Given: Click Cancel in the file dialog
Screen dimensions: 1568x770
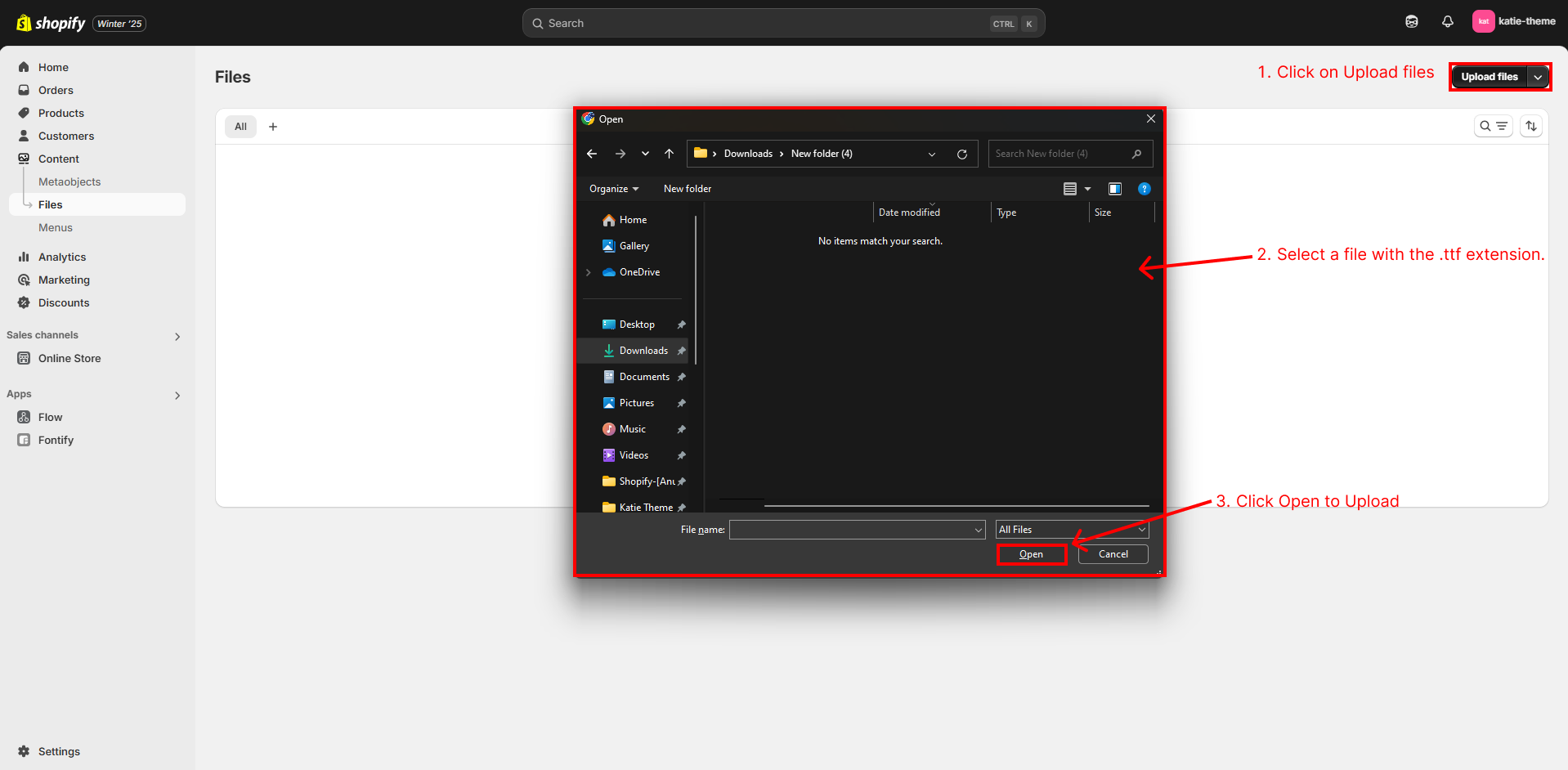Looking at the screenshot, I should 1113,554.
